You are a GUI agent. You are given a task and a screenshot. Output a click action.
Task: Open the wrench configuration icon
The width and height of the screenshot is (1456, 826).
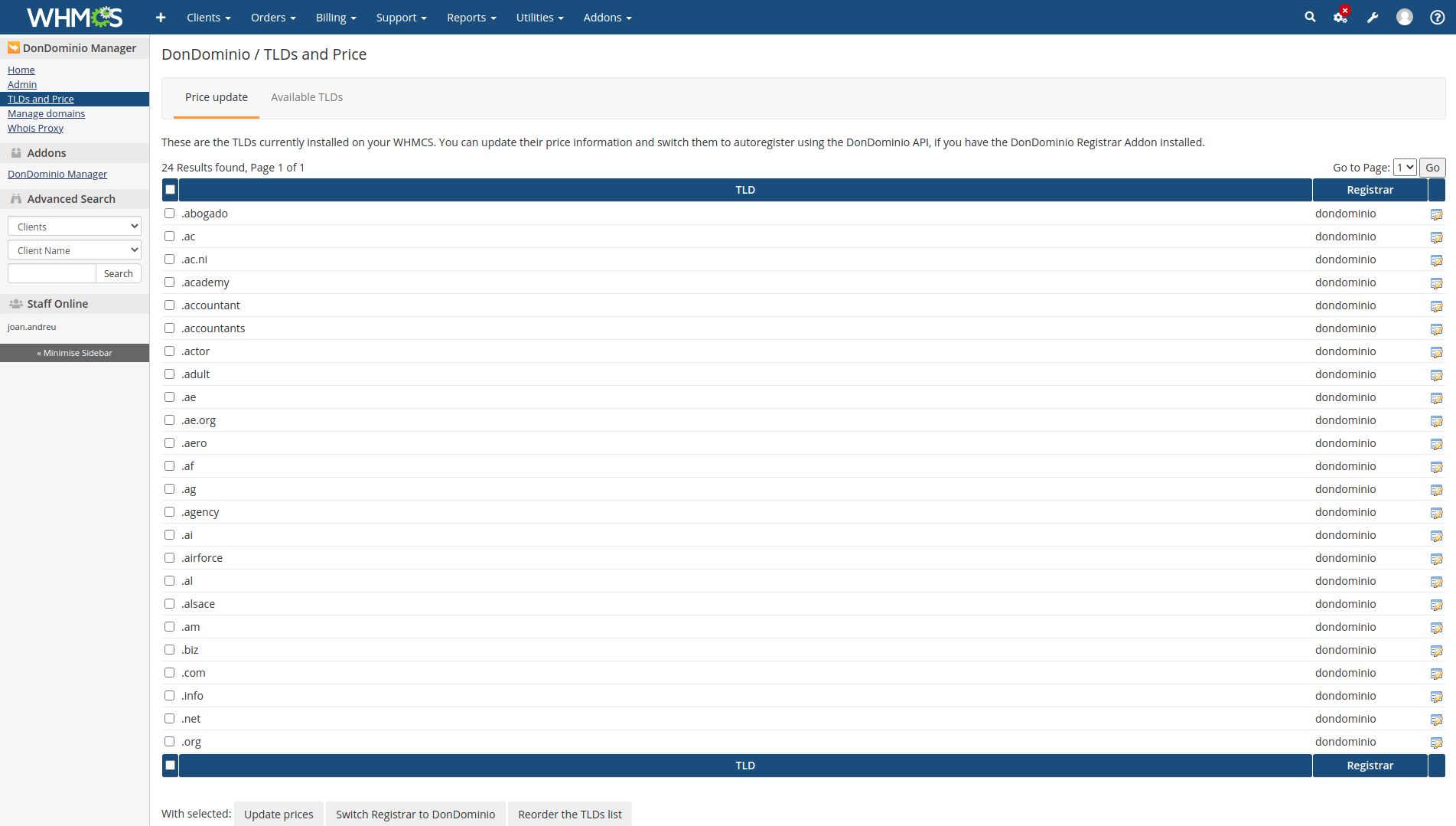click(x=1373, y=17)
